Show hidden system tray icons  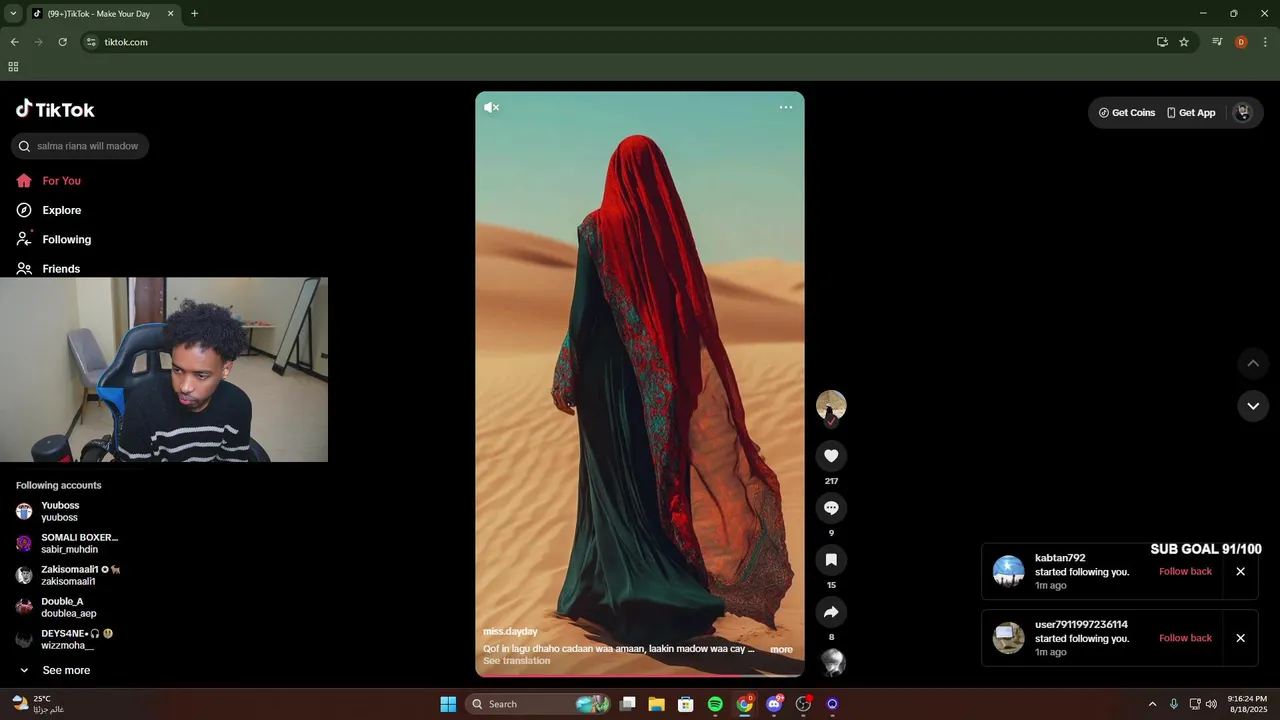click(1152, 704)
